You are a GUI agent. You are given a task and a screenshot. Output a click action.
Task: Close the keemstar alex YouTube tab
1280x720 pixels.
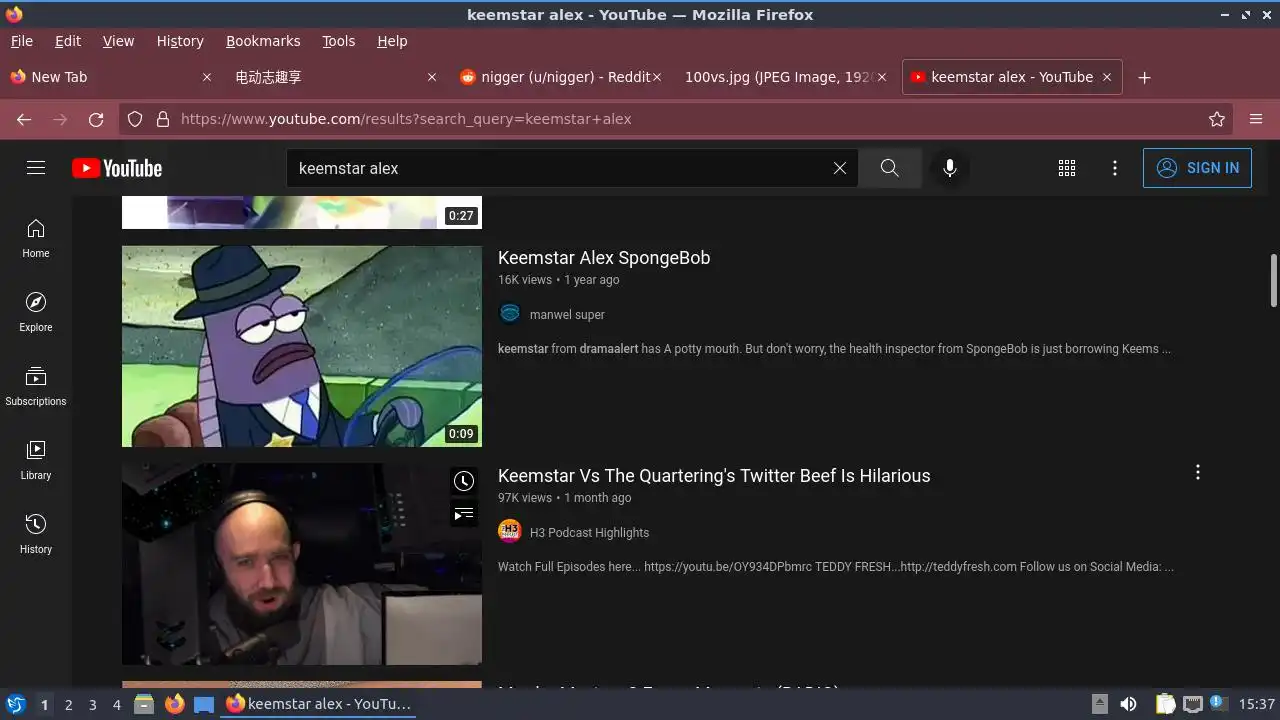click(x=1107, y=77)
